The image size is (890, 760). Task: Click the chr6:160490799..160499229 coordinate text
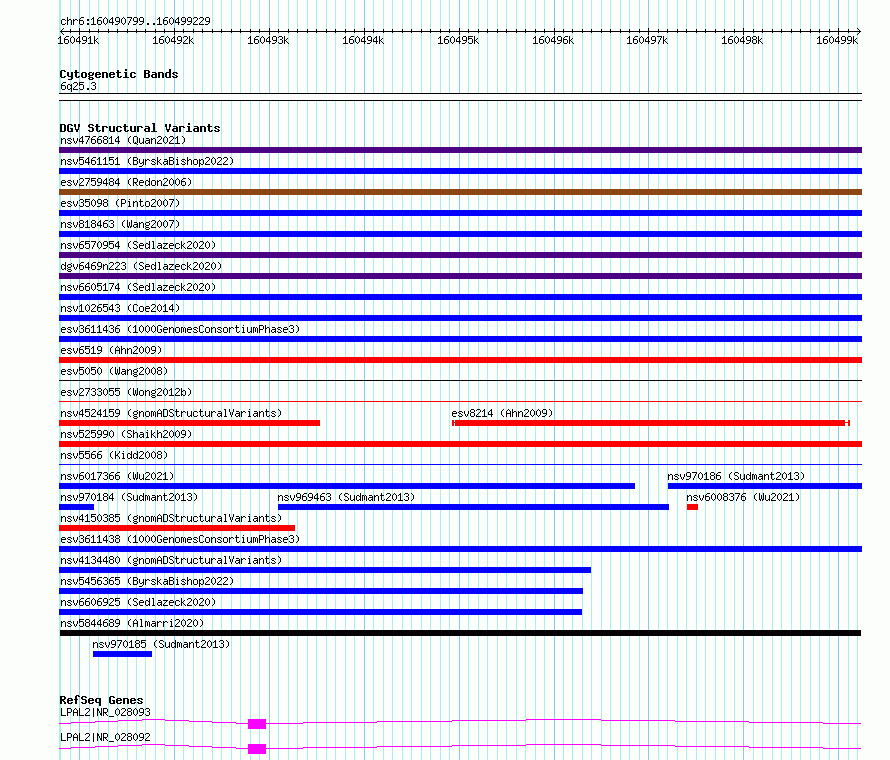pyautogui.click(x=135, y=21)
